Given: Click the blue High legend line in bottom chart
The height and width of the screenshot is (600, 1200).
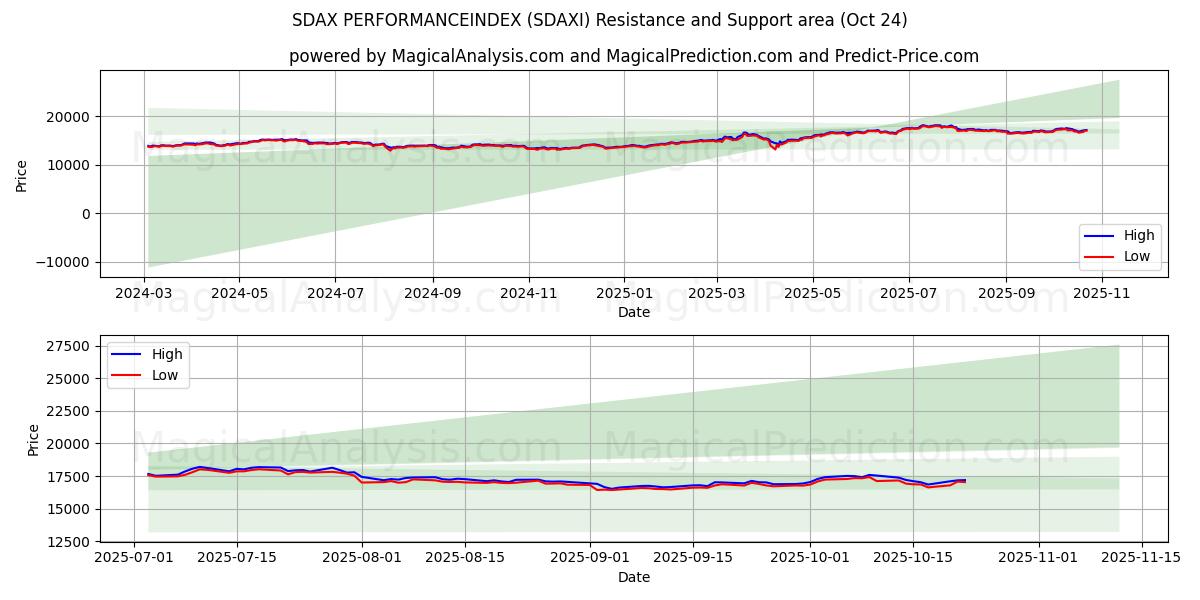Looking at the screenshot, I should (x=128, y=355).
